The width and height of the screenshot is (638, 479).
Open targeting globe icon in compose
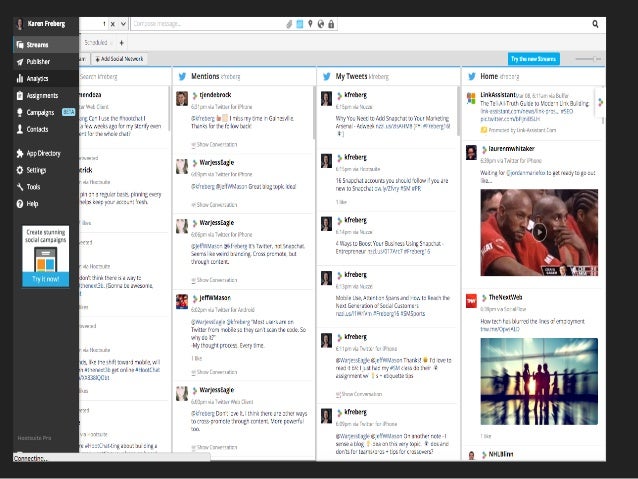pyautogui.click(x=321, y=24)
